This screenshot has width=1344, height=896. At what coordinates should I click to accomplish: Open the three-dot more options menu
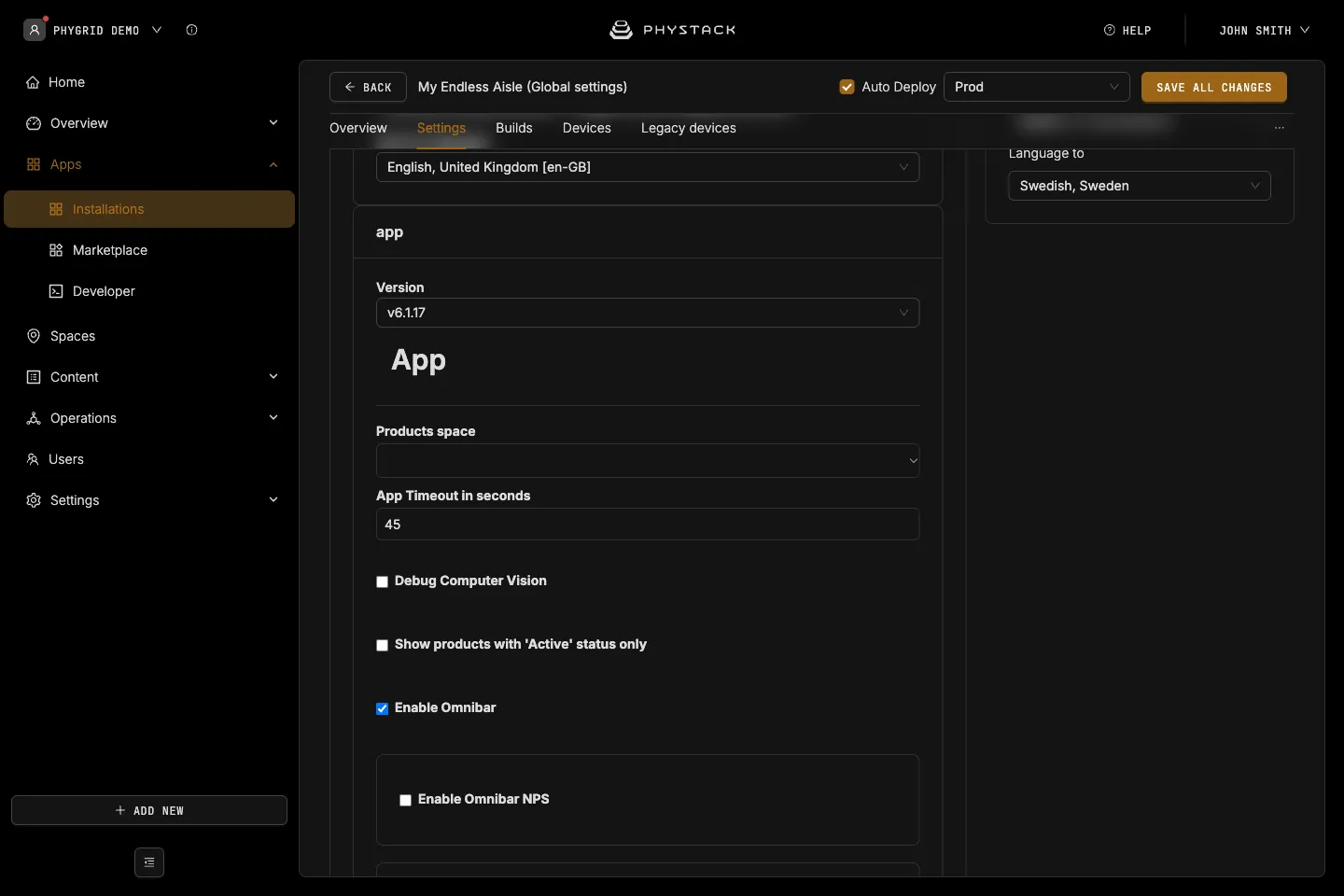1280,128
